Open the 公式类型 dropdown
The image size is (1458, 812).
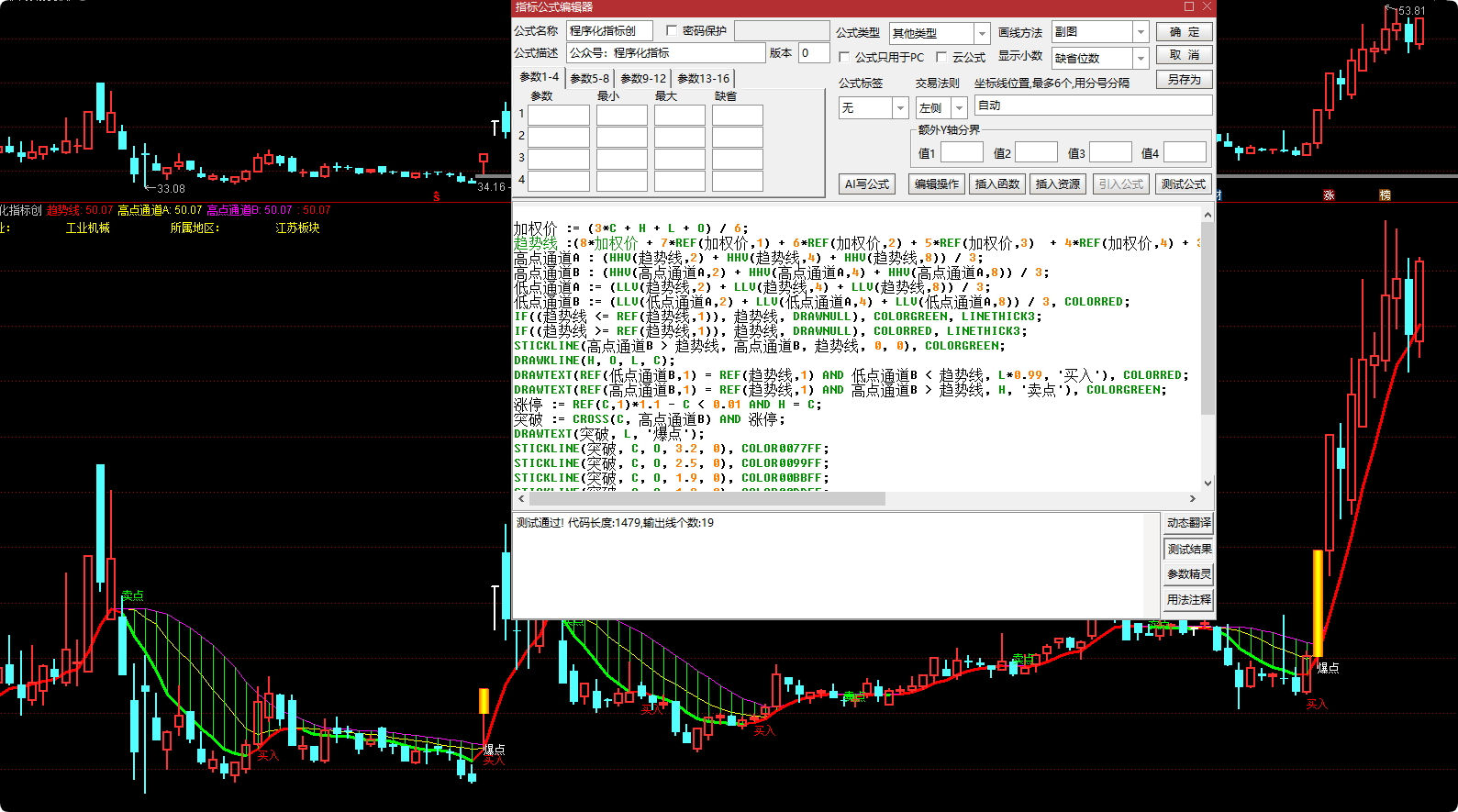coord(982,33)
